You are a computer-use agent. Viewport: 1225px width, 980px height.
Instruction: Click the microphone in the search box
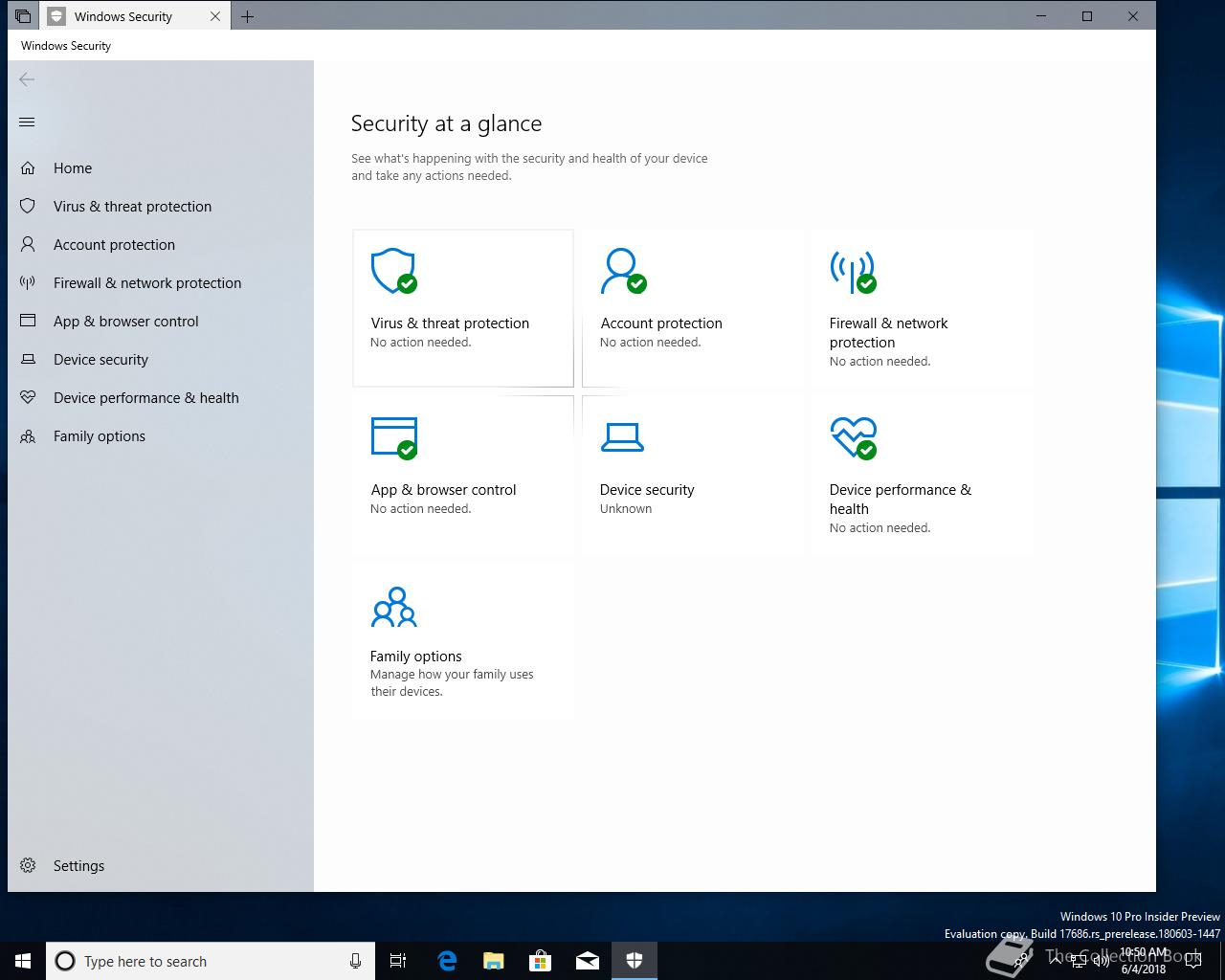(355, 961)
